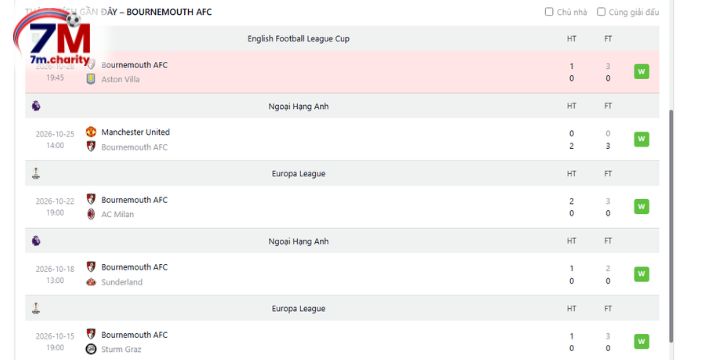The image size is (720, 360).
Task: Open the AC Milan team link
Action: coord(118,214)
